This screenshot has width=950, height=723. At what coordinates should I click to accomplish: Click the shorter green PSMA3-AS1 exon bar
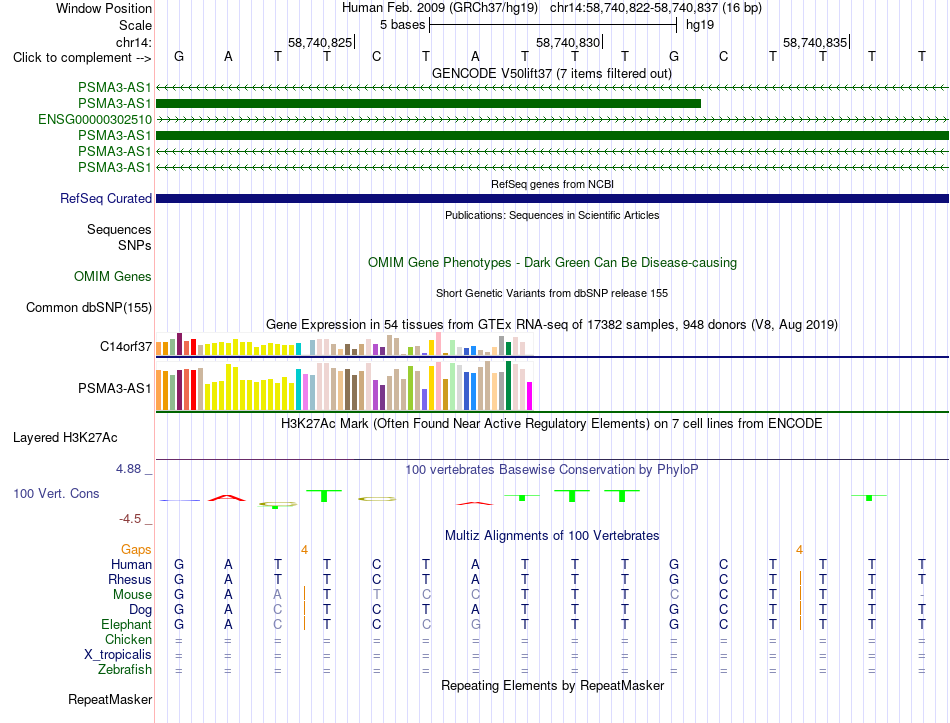(428, 104)
